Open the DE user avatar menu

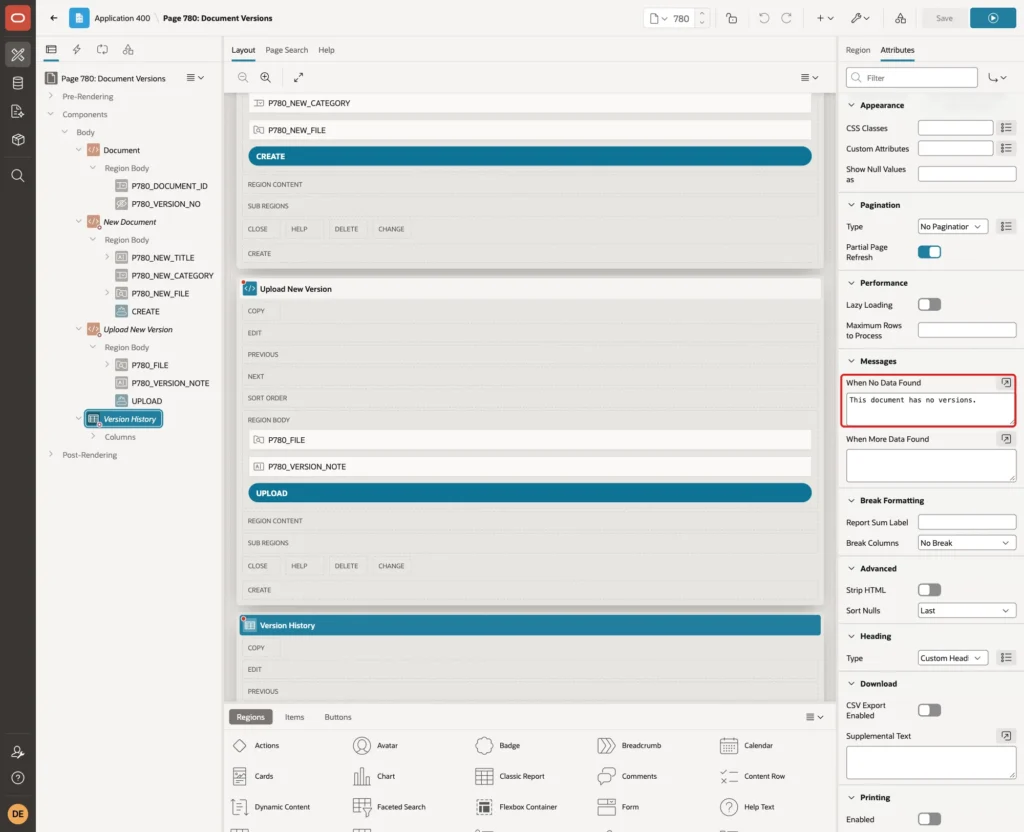pyautogui.click(x=18, y=814)
